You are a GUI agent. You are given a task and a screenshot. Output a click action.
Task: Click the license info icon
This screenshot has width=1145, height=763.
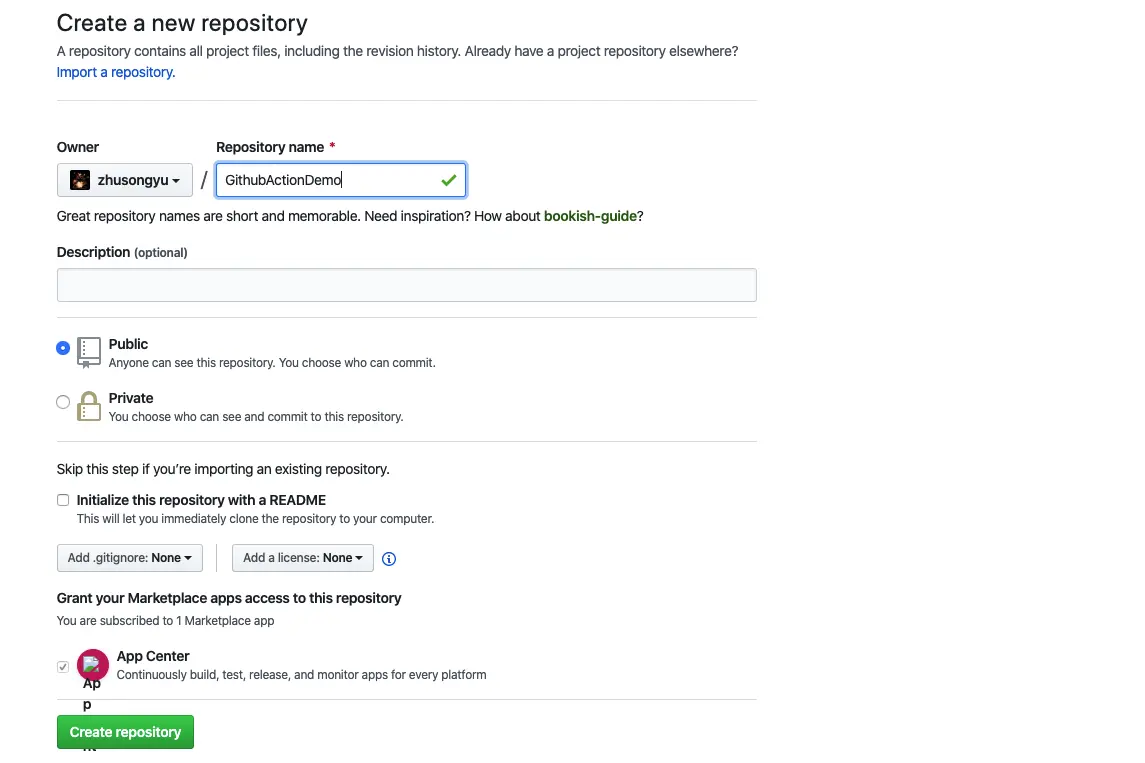pos(388,559)
